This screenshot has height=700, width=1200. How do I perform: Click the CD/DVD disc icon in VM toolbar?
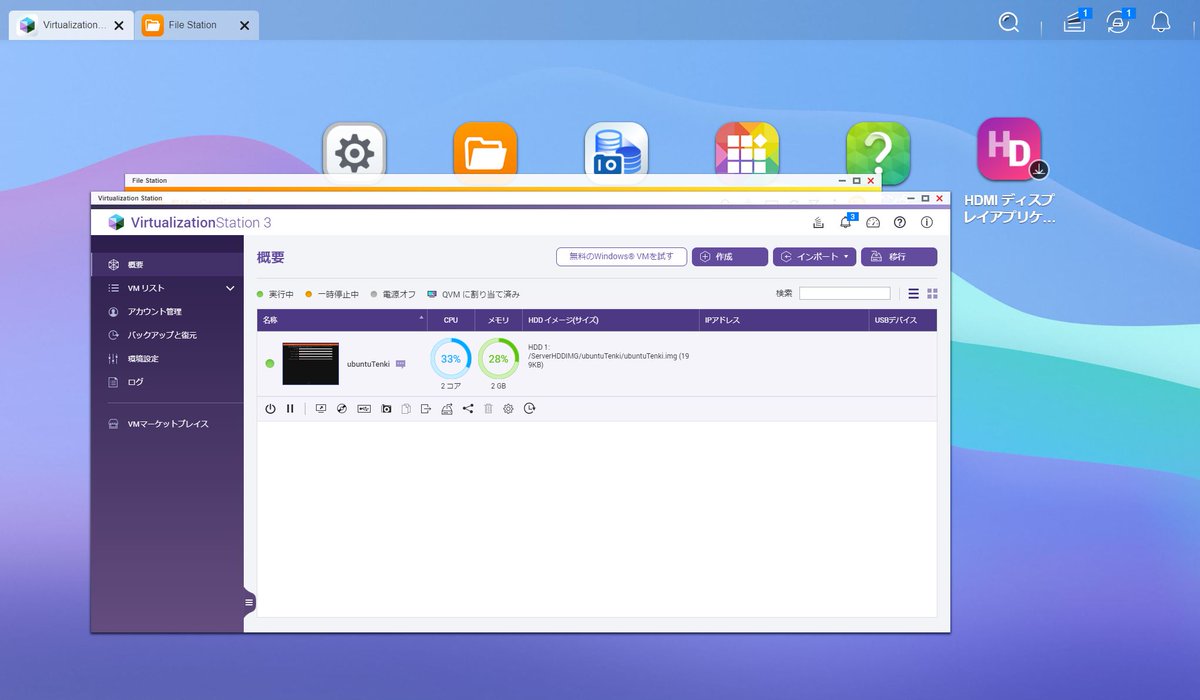coord(342,408)
